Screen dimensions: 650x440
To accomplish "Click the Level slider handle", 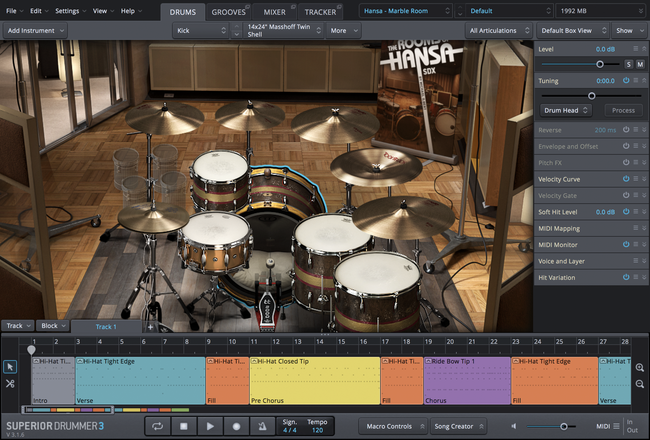I will click(x=599, y=64).
